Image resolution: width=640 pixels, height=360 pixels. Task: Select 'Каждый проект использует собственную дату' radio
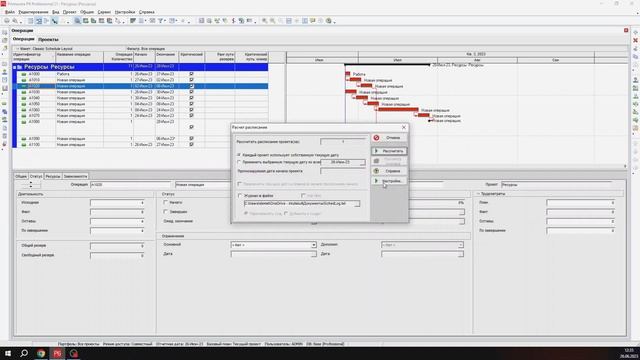click(x=240, y=155)
